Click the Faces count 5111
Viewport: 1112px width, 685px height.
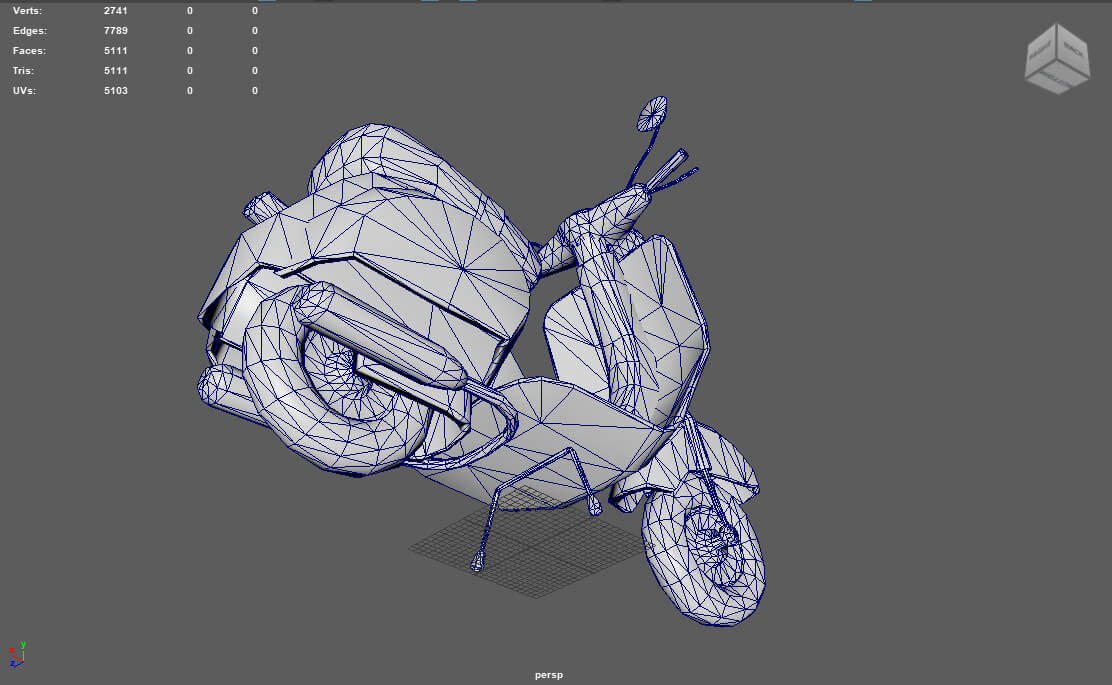(116, 50)
